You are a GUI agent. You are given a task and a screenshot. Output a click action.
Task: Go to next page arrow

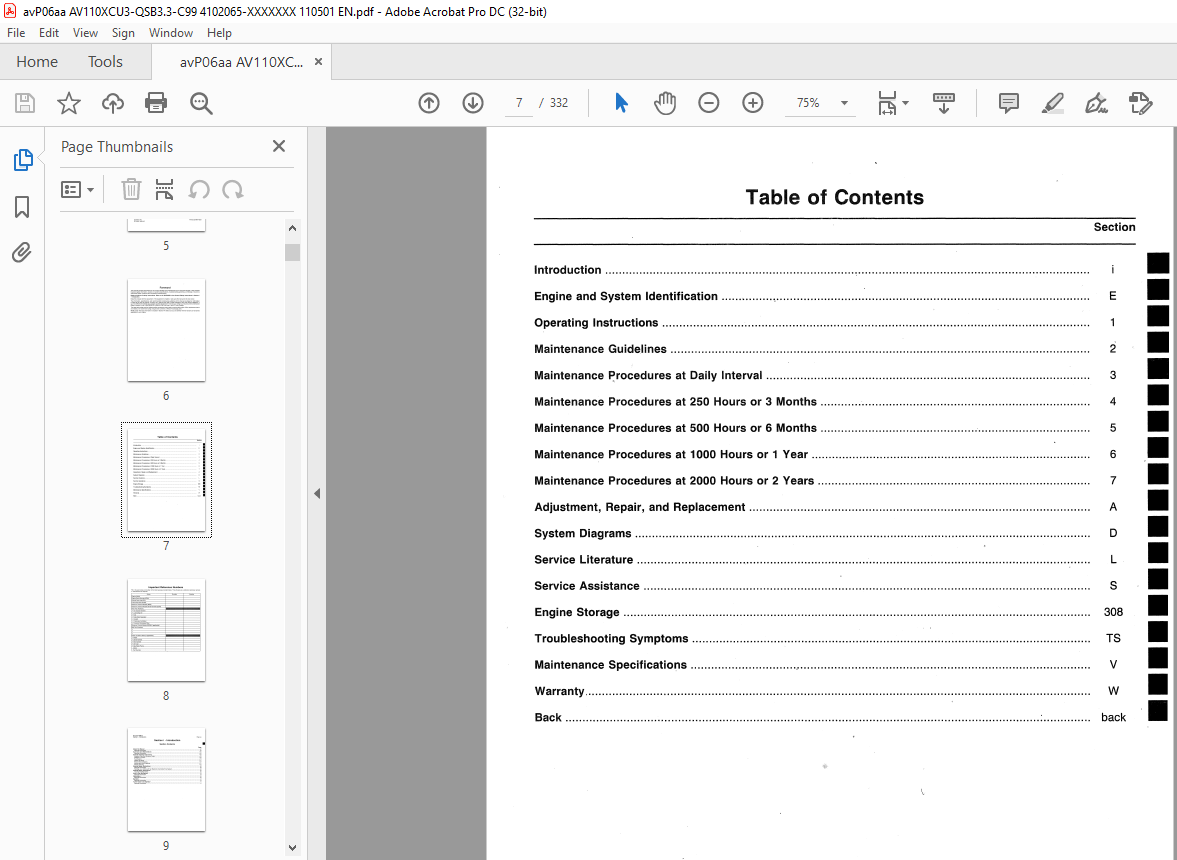tap(473, 103)
